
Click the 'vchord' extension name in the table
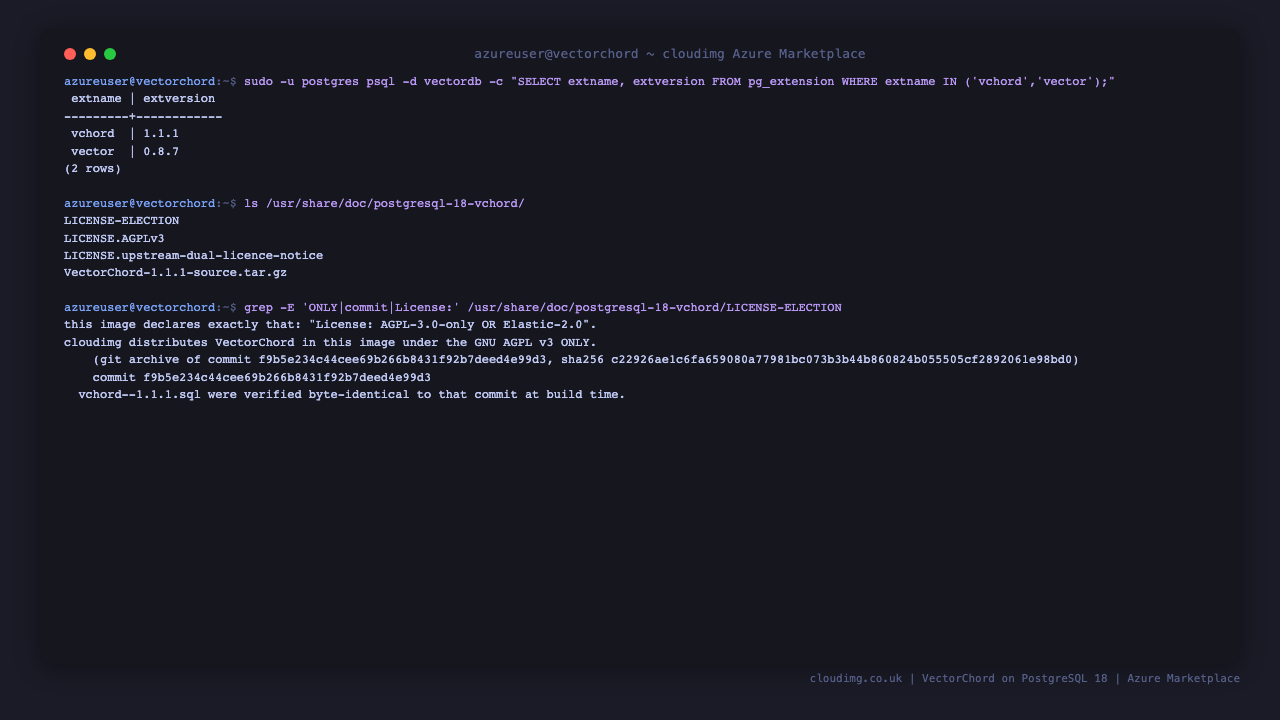[x=93, y=134]
